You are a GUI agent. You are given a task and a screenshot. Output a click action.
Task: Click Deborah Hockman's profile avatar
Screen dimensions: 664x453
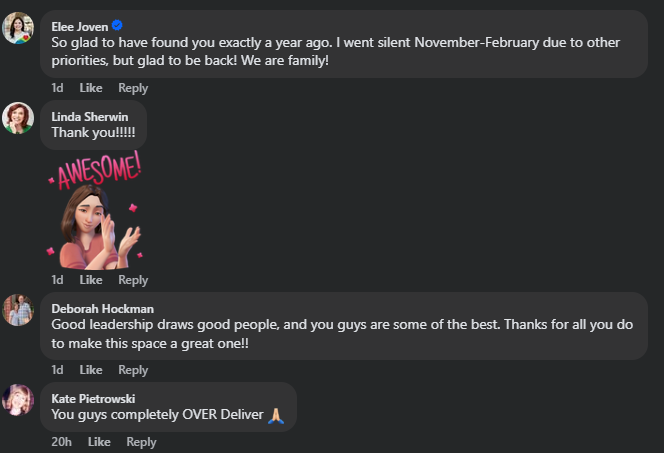point(19,310)
